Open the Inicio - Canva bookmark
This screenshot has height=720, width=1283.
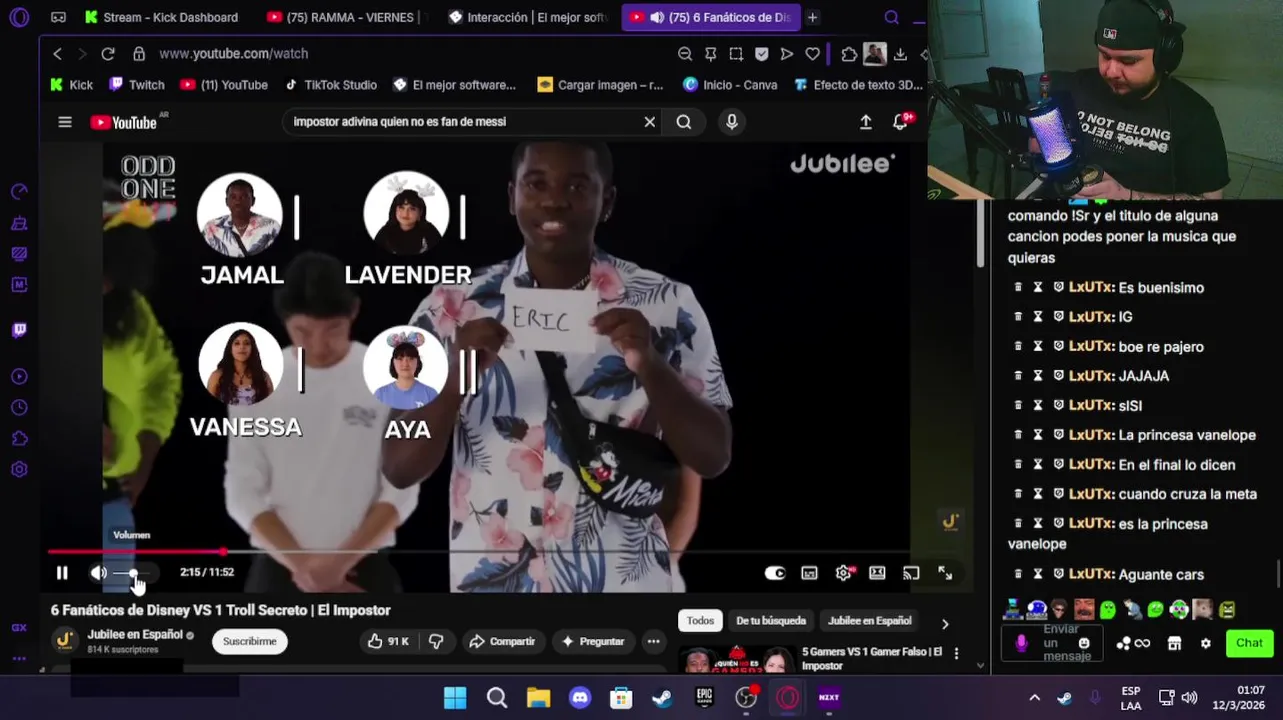(730, 85)
